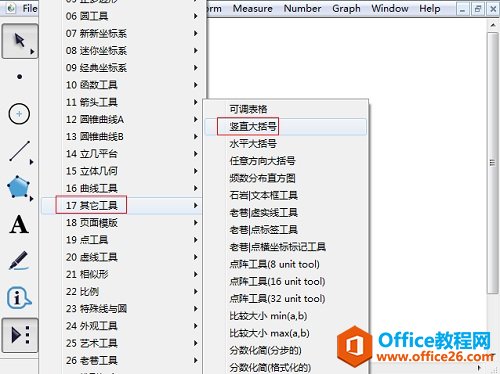Click the vertical scrollbar thumb

(492, 163)
